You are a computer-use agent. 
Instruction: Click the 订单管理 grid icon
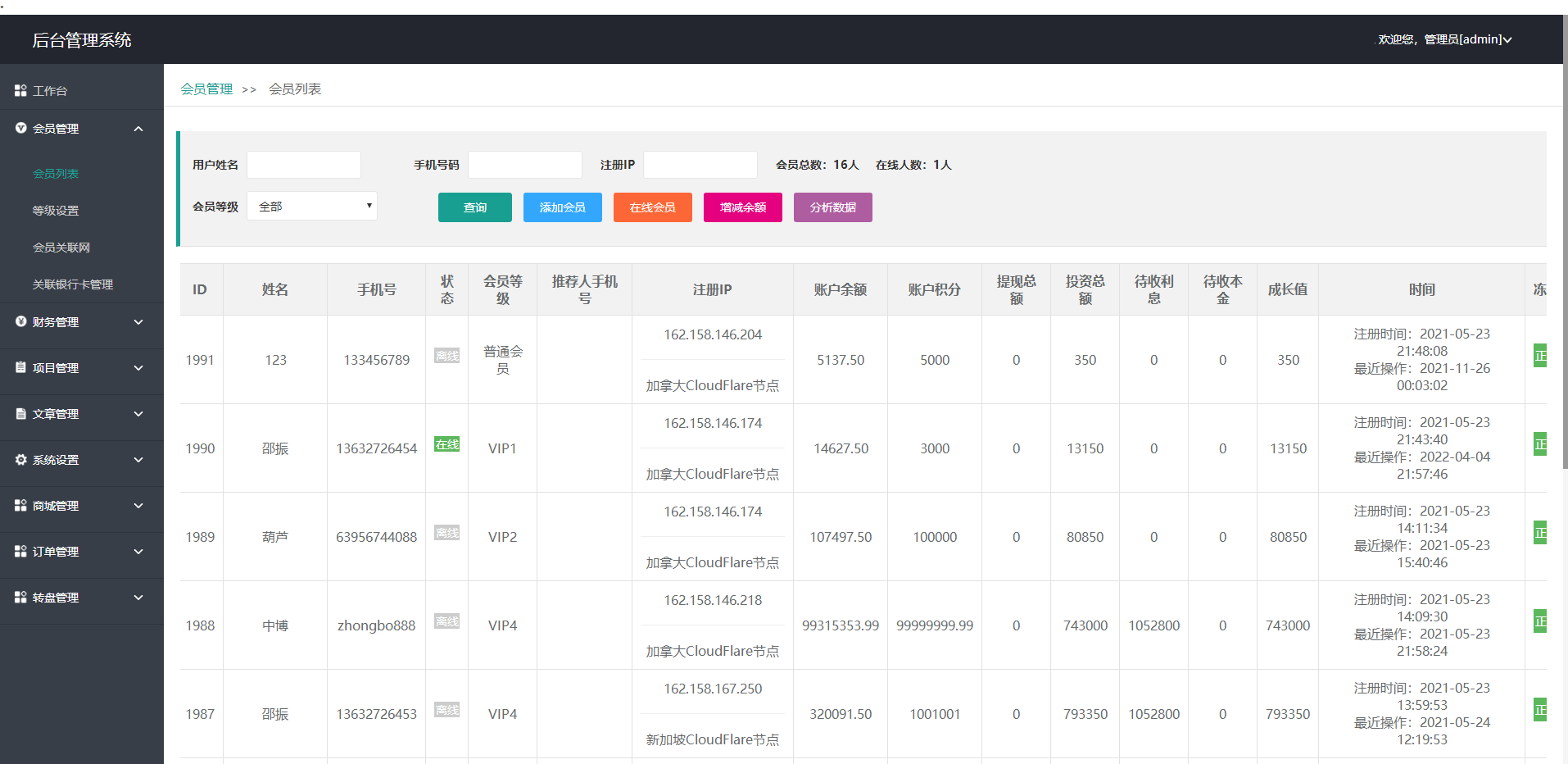pyautogui.click(x=20, y=551)
